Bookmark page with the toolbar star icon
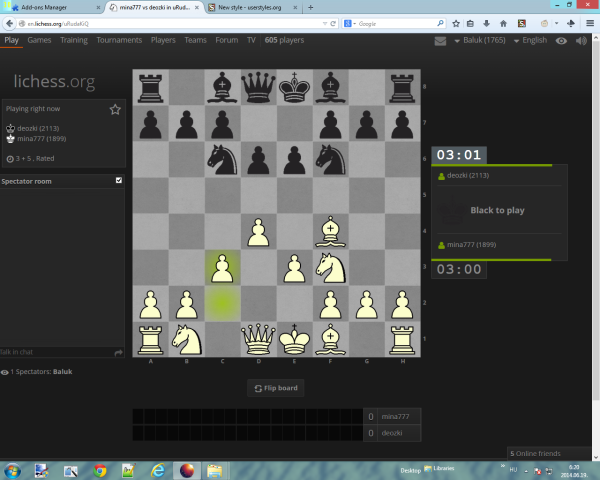600x480 pixels. pos(456,24)
